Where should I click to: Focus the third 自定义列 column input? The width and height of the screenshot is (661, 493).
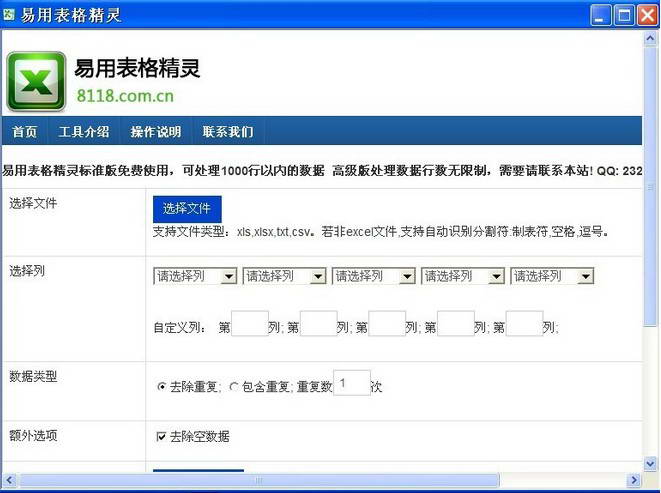[x=387, y=323]
